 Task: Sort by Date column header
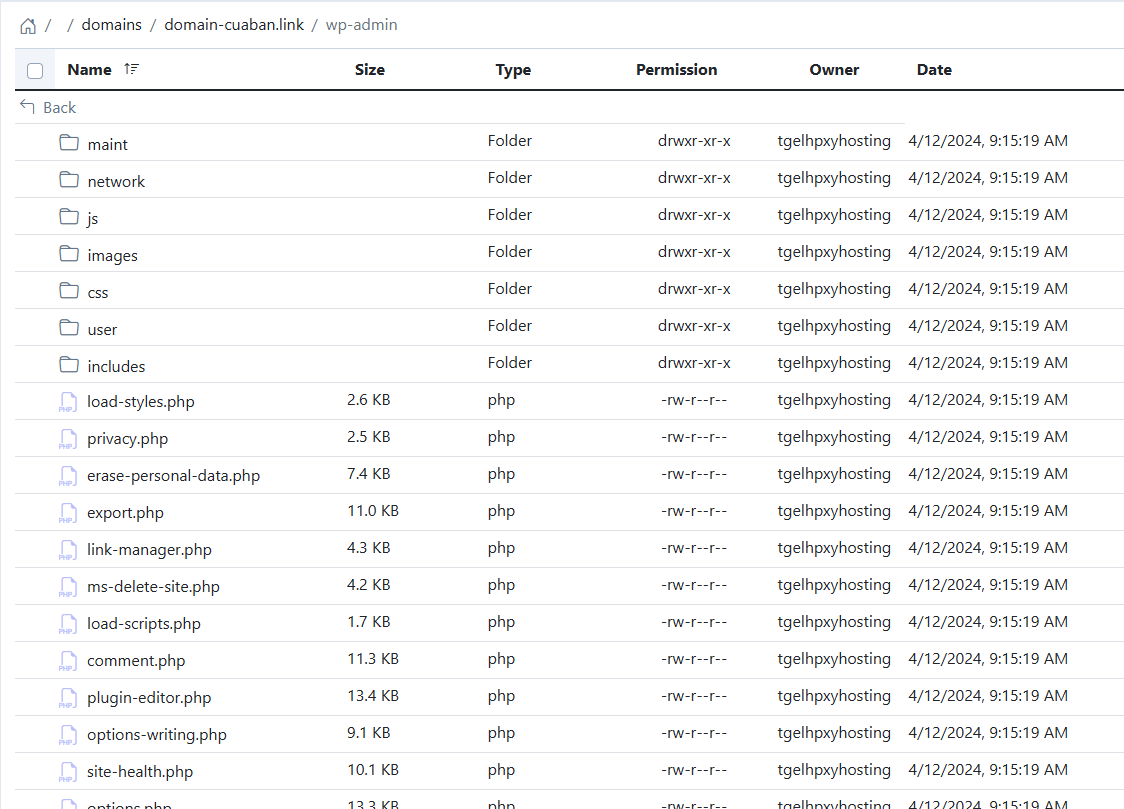click(x=934, y=70)
